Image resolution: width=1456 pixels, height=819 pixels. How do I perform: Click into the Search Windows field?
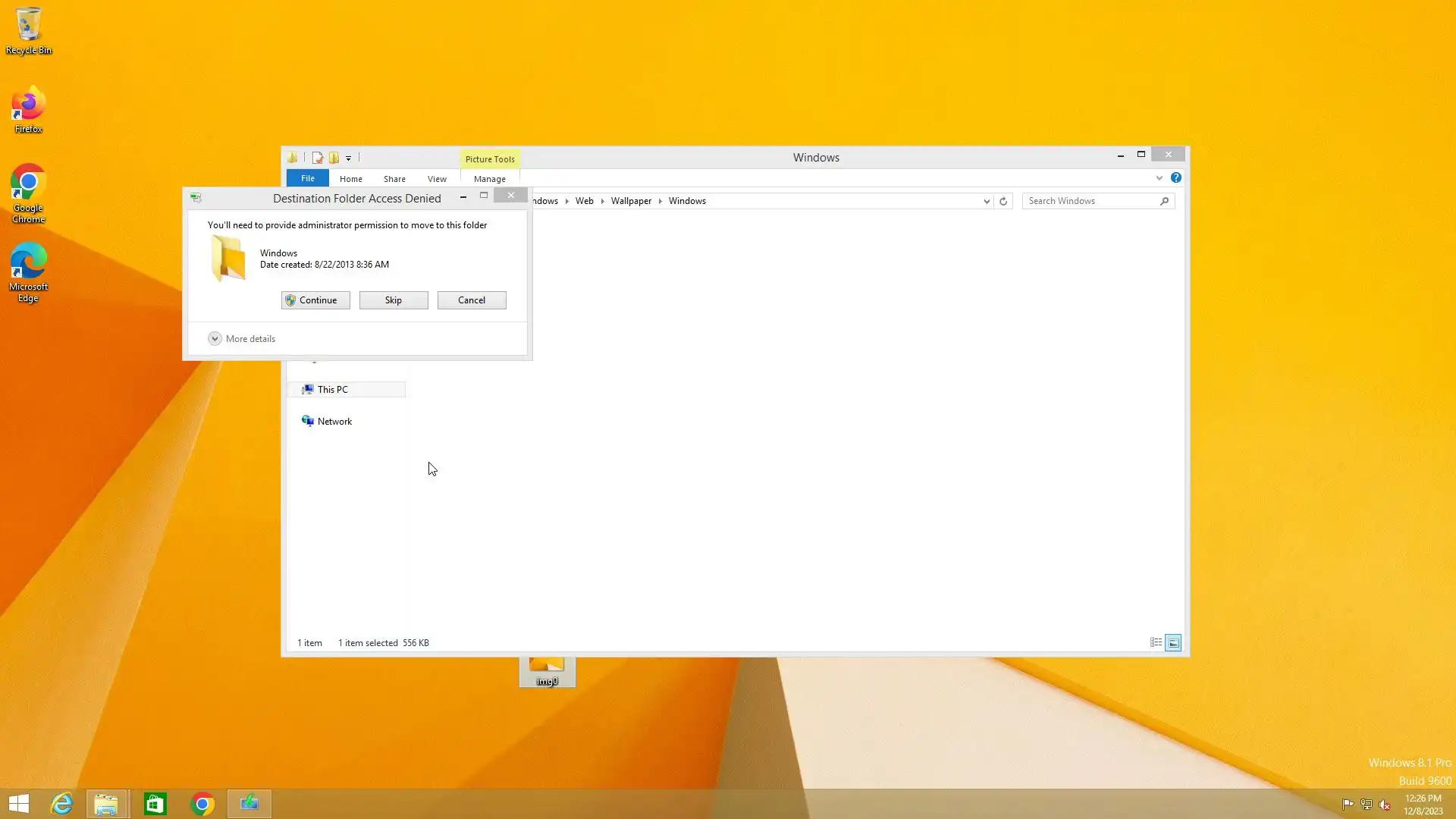[1088, 201]
